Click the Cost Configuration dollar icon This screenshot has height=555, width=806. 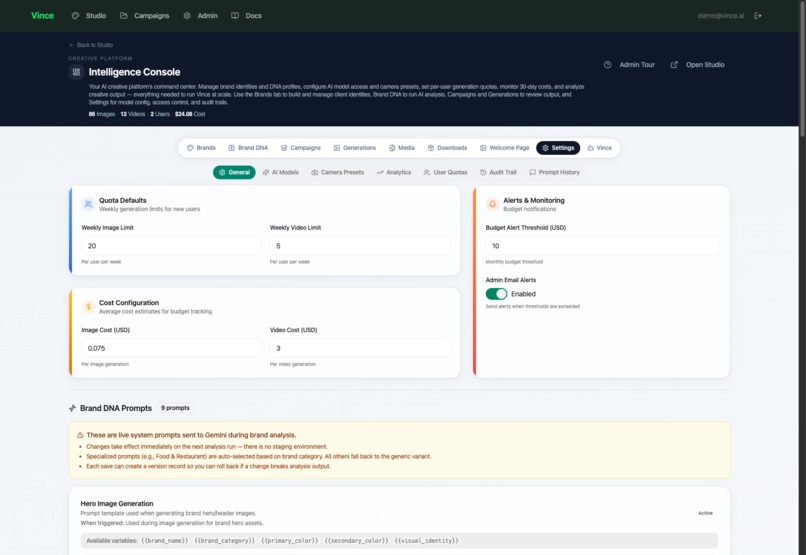click(x=88, y=306)
